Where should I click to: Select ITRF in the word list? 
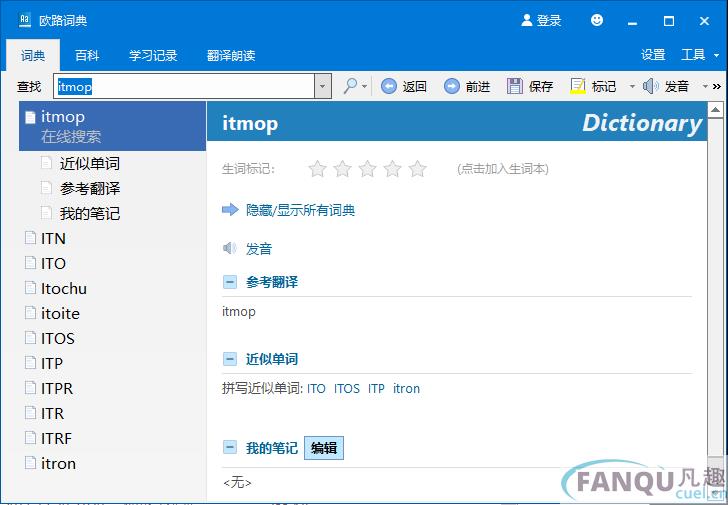coord(56,439)
